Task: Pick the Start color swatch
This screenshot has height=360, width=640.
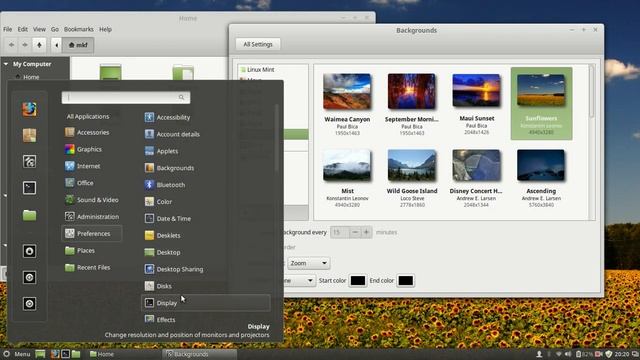Action: 358,280
